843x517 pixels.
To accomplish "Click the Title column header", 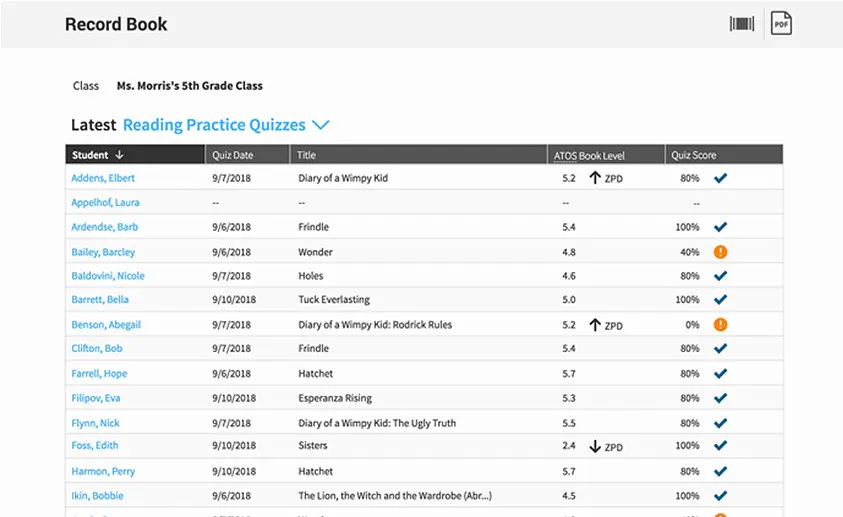I will 307,155.
